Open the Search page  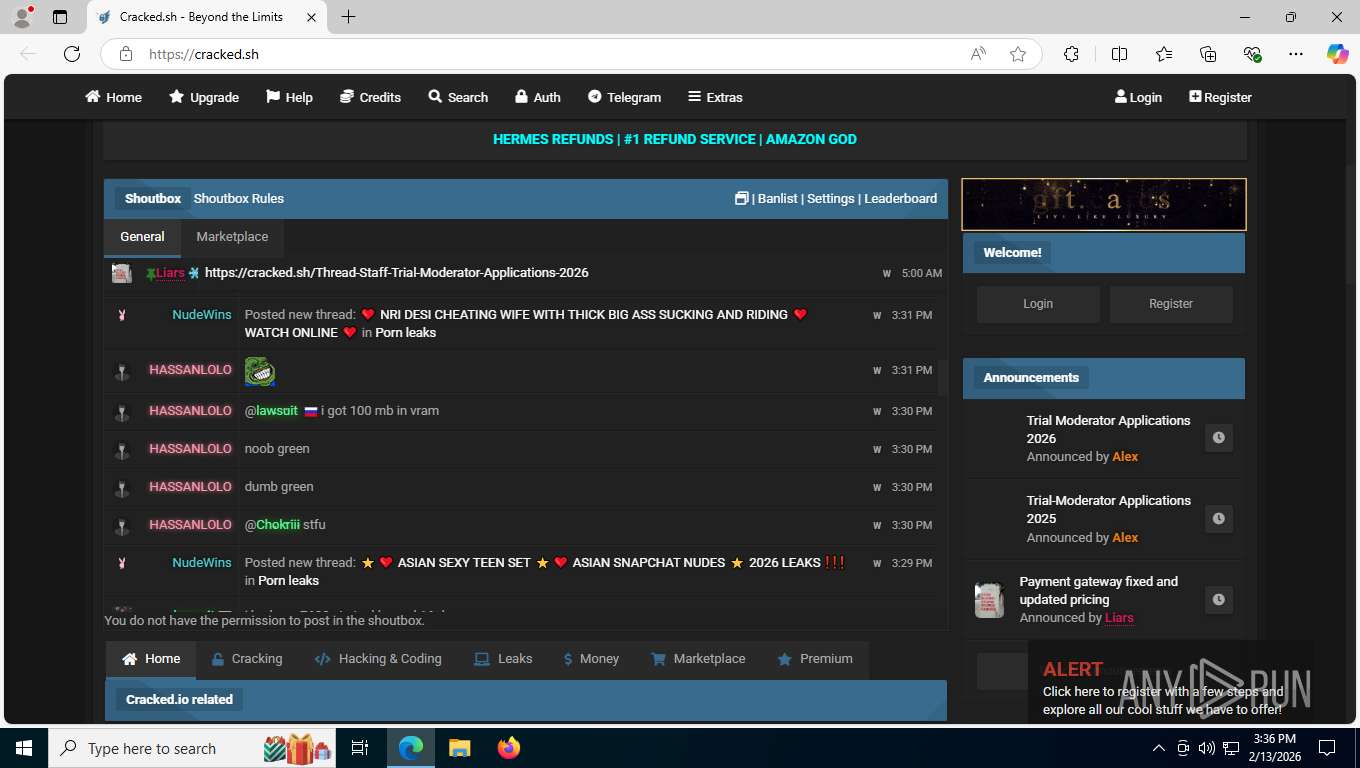pyautogui.click(x=458, y=97)
